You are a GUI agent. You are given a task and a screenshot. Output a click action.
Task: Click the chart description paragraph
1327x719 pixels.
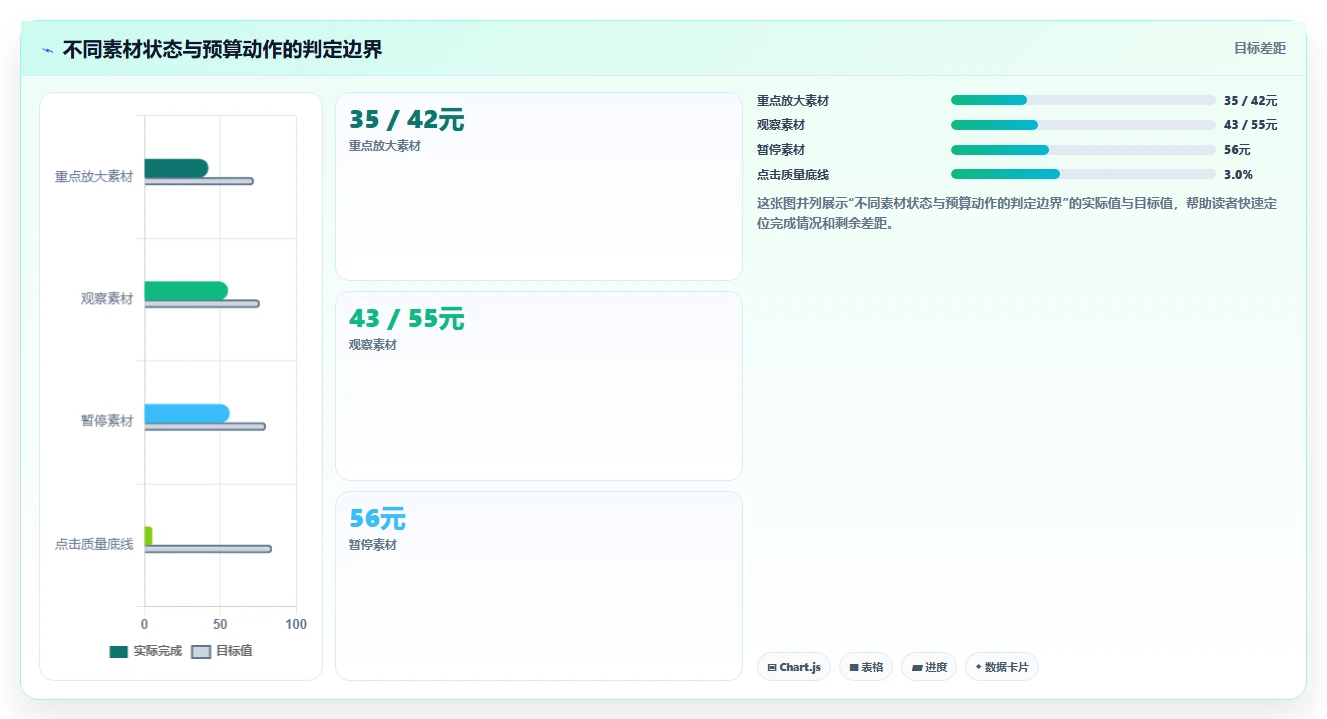[x=1017, y=213]
